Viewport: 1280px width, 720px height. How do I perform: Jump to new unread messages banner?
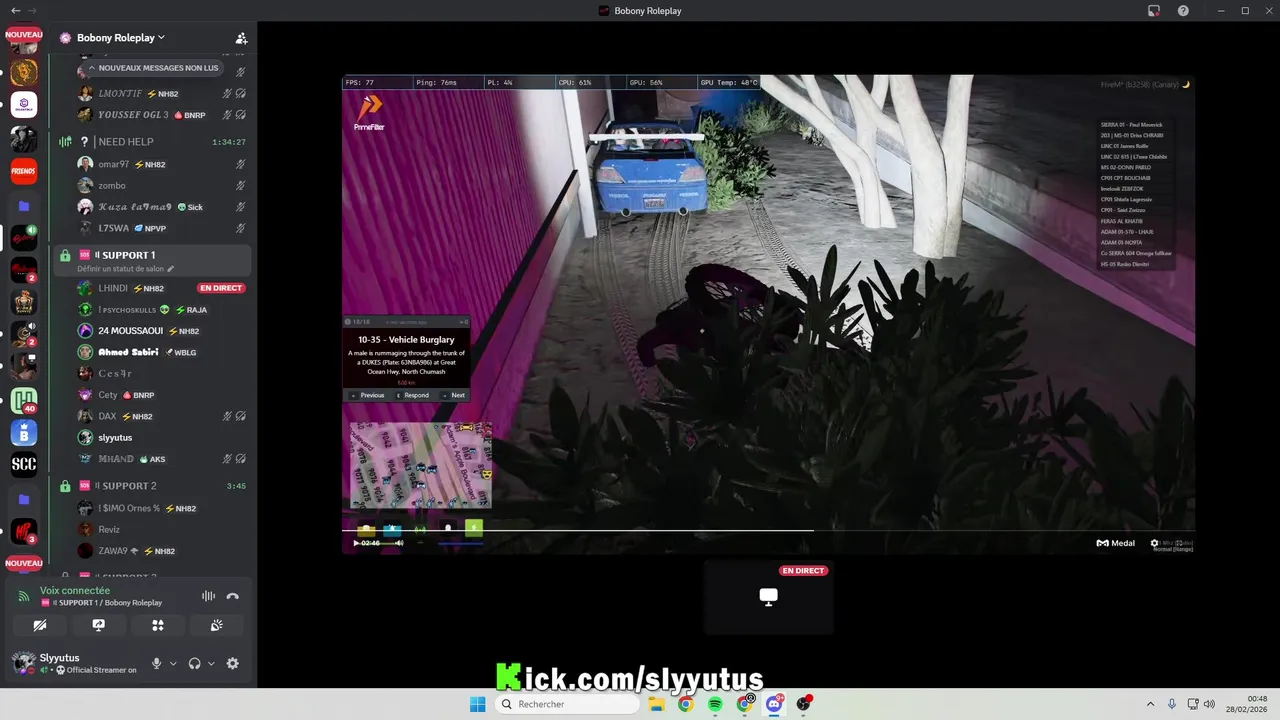[152, 68]
